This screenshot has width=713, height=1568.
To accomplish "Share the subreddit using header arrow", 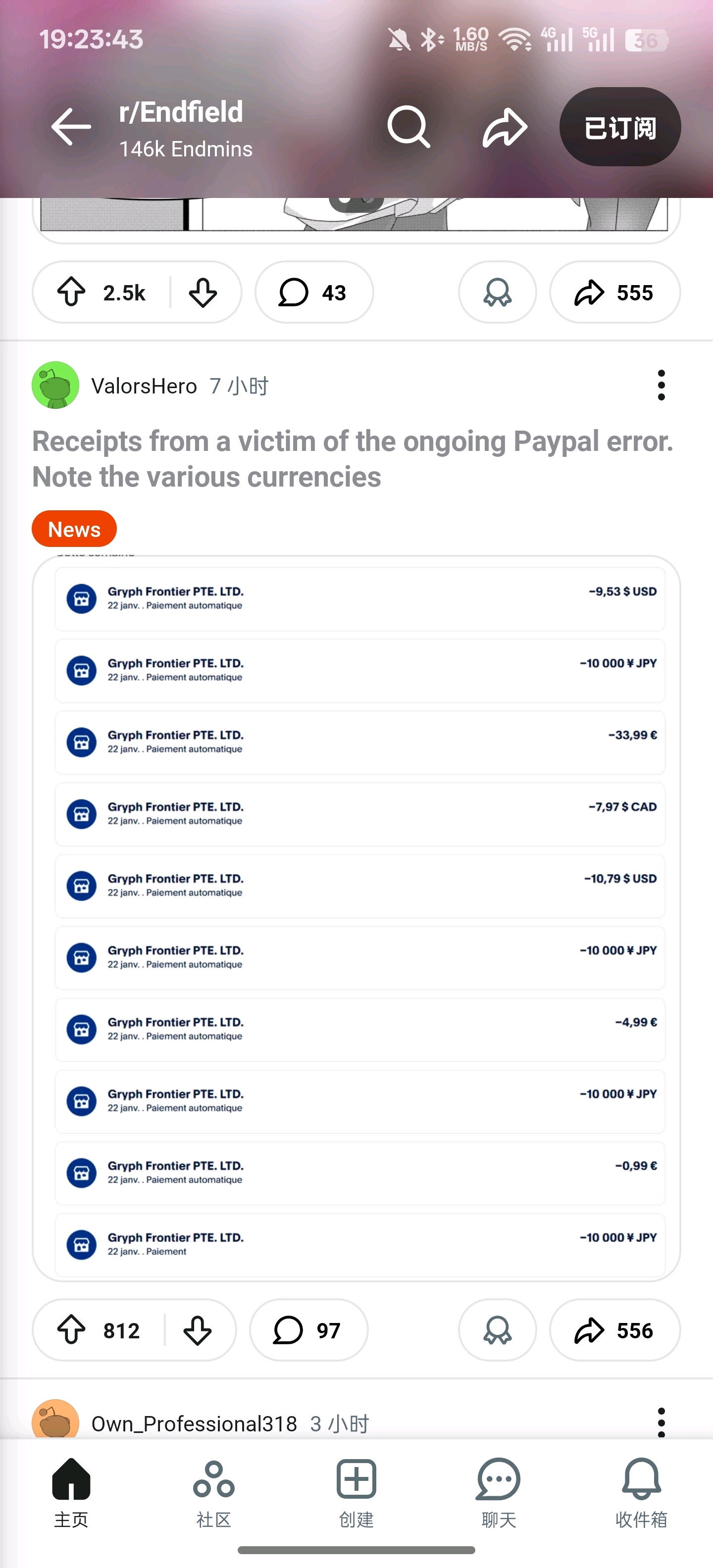I will coord(504,127).
